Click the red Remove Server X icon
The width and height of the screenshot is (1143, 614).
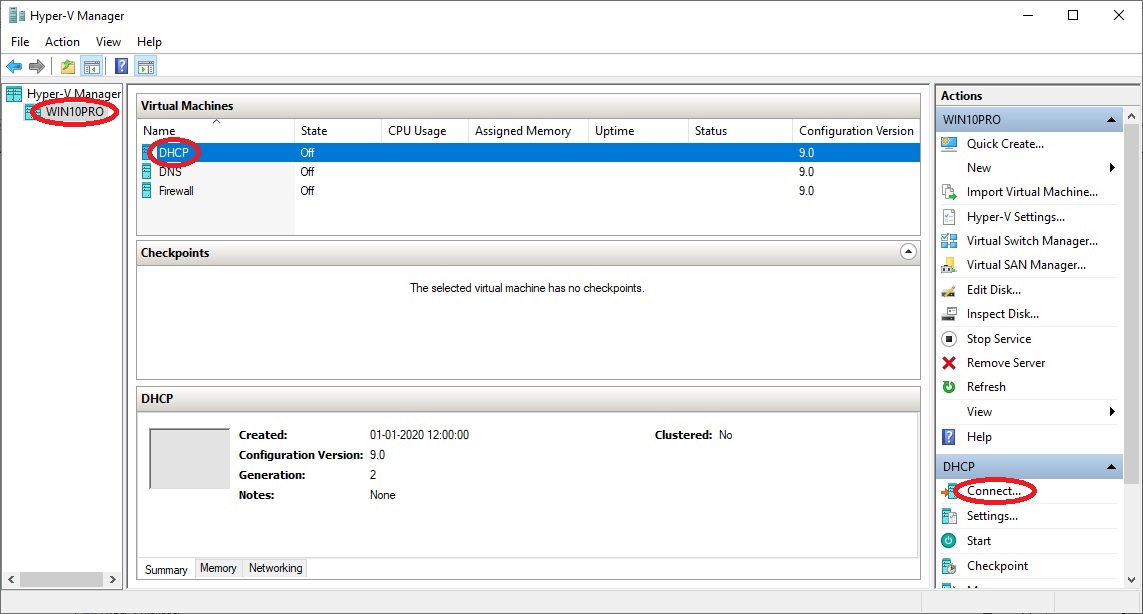point(949,362)
